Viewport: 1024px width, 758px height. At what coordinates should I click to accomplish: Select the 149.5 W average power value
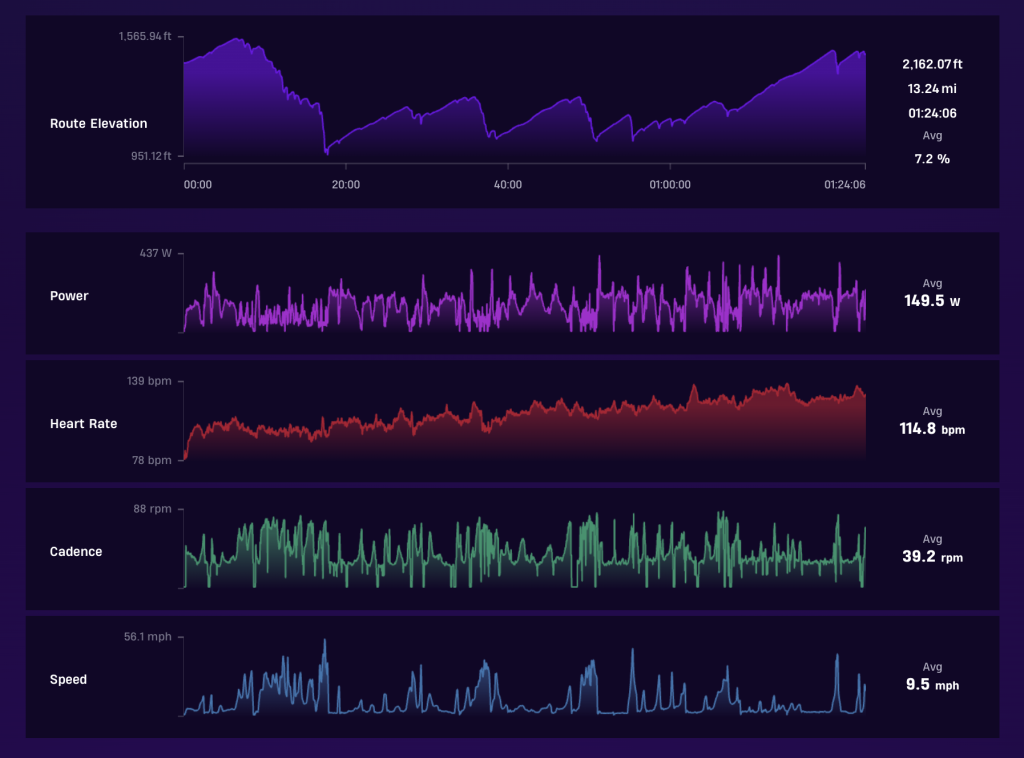[x=932, y=301]
